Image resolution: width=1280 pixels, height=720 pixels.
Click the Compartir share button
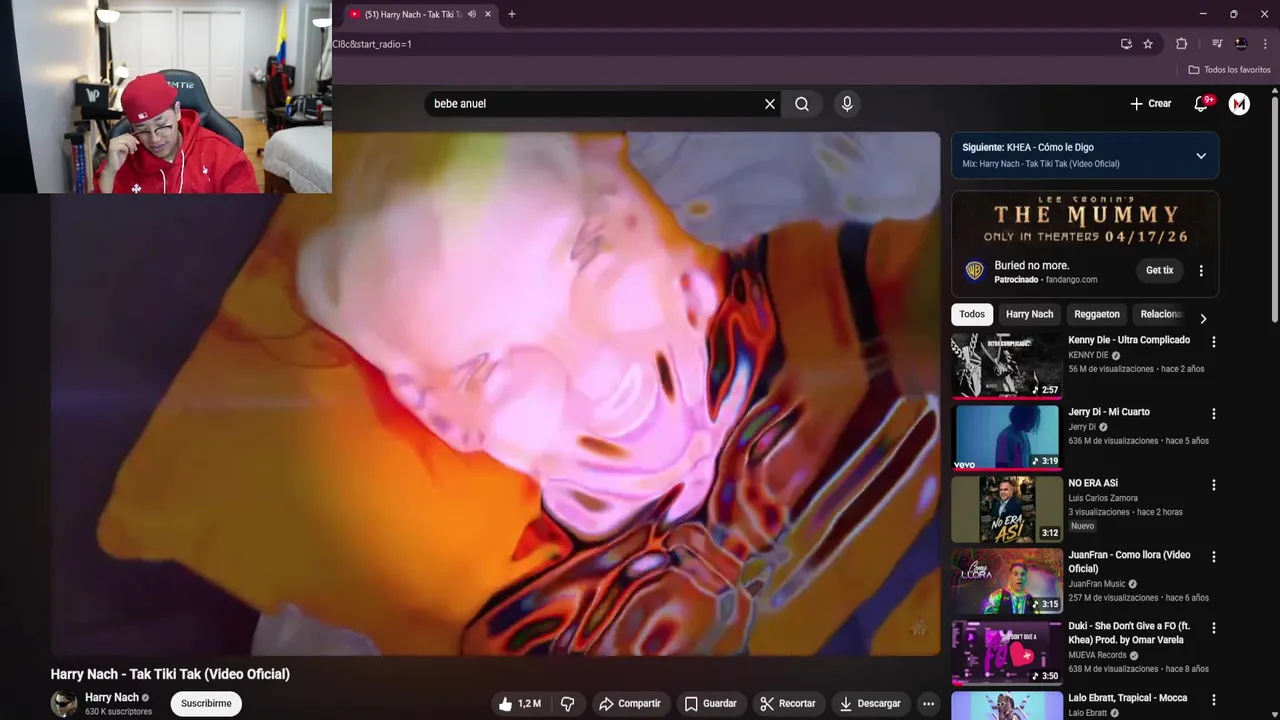pyautogui.click(x=630, y=704)
